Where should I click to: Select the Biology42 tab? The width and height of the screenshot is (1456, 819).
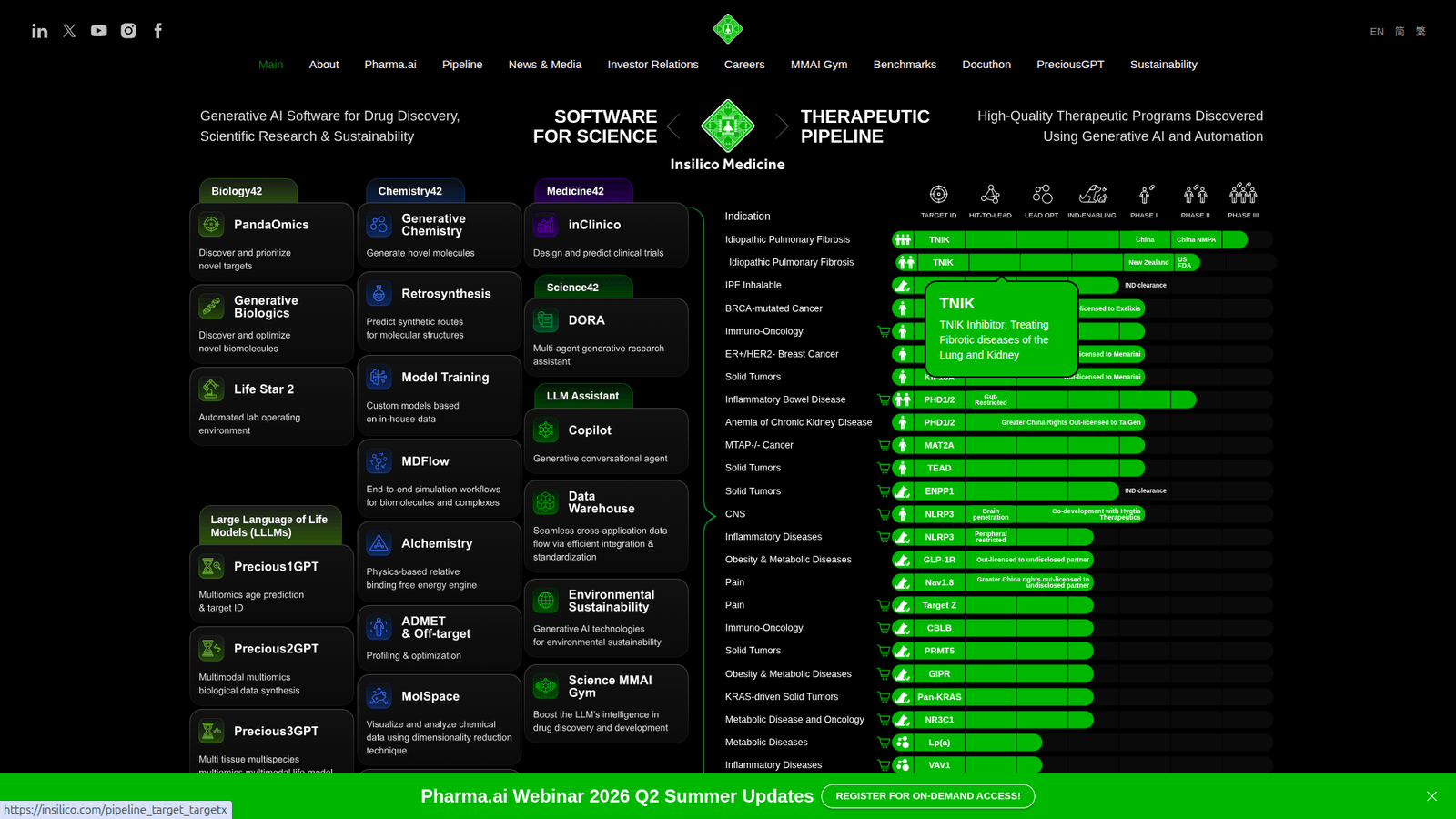pyautogui.click(x=248, y=191)
